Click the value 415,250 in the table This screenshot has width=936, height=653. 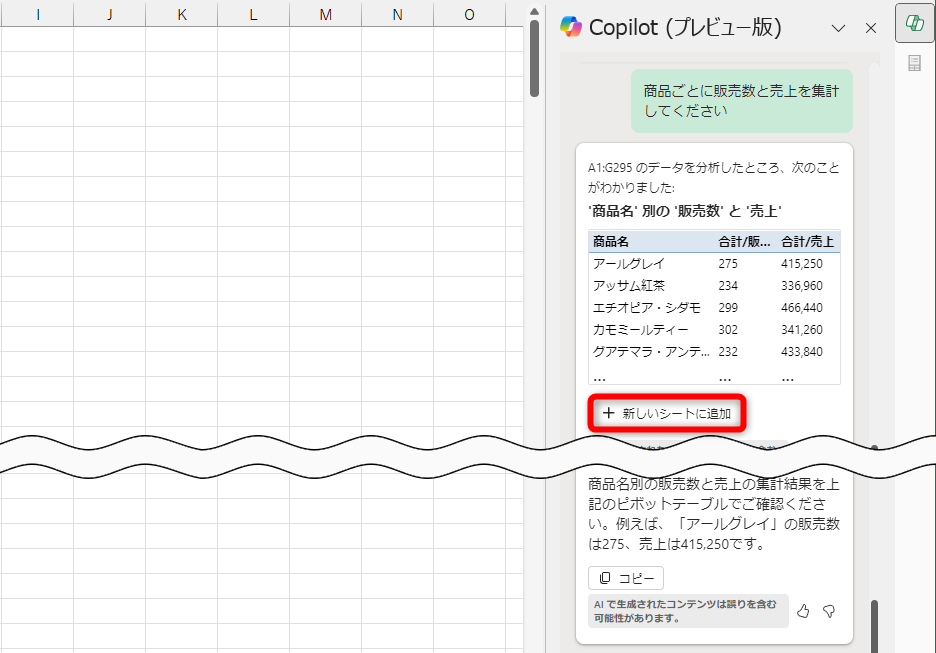pos(802,263)
